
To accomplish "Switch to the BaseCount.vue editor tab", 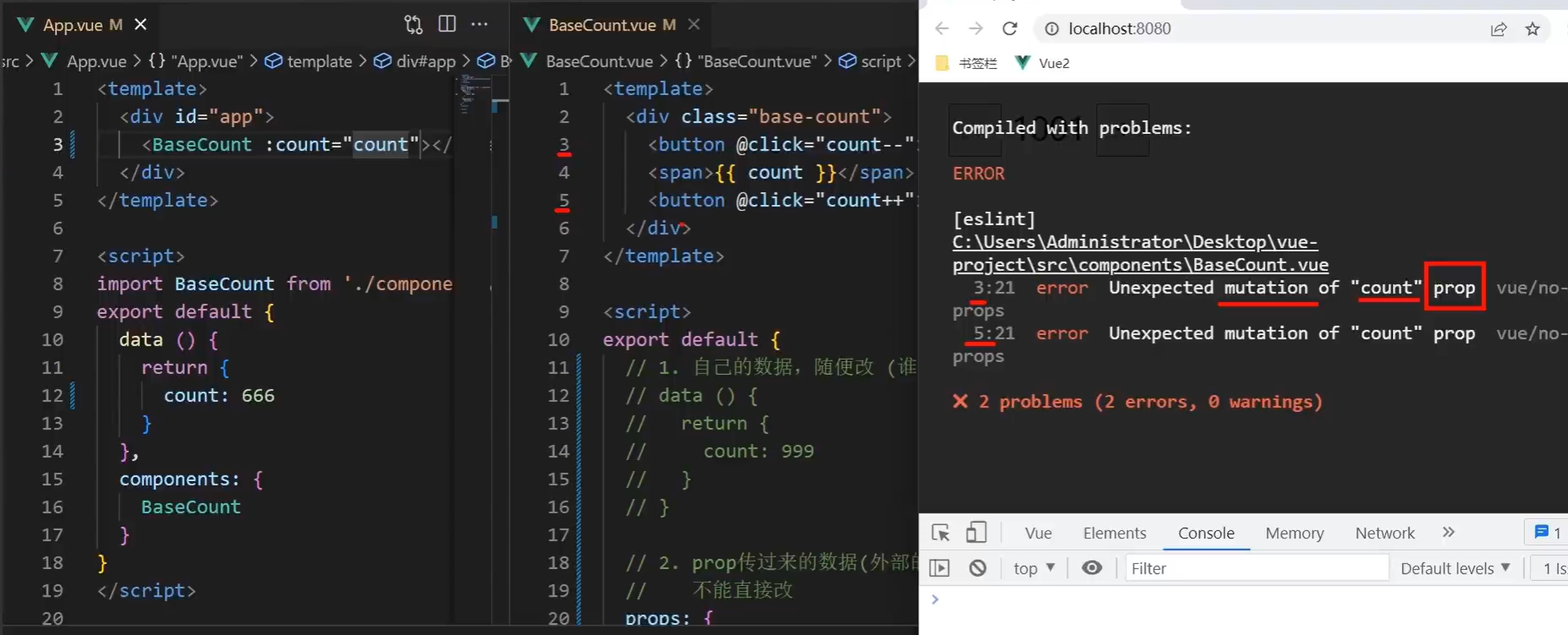I will (602, 25).
